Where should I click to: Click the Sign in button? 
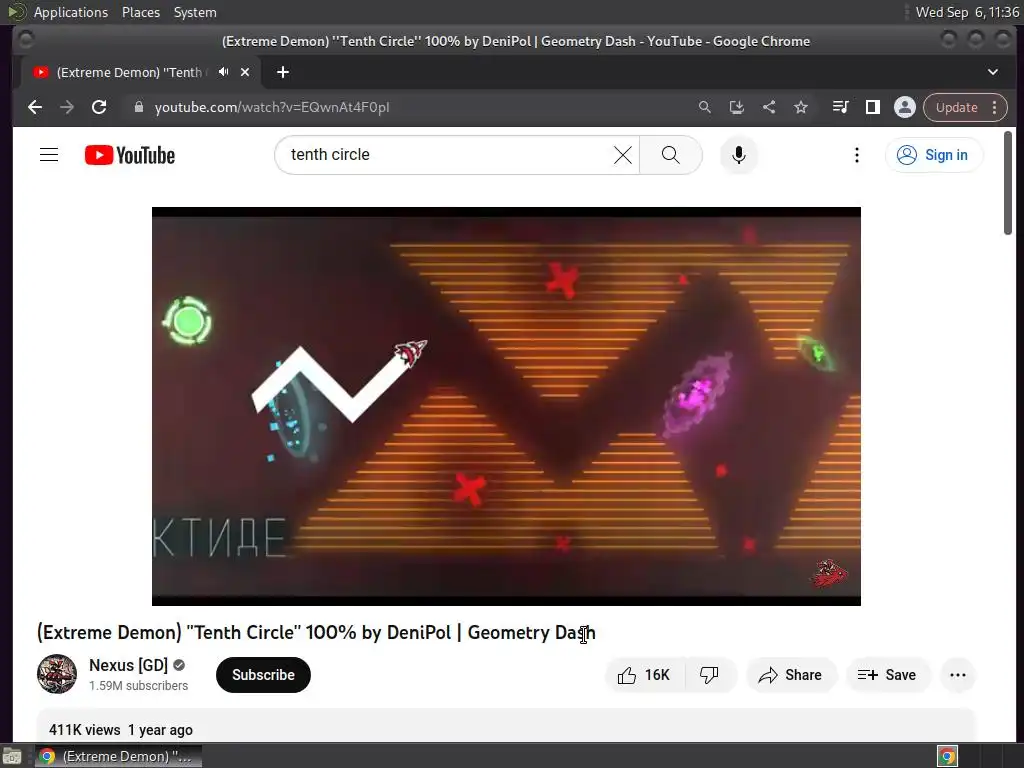pos(933,155)
